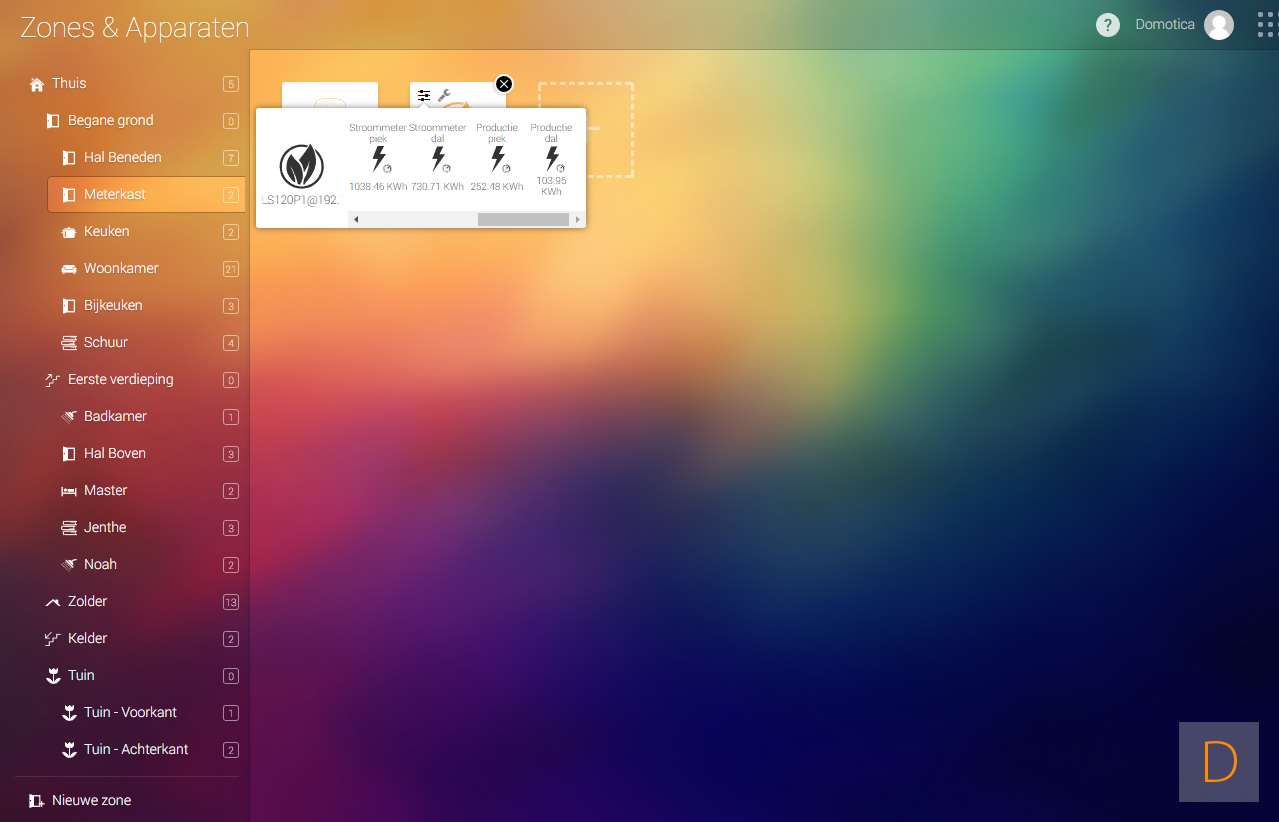Open the help question mark icon
Screen dimensions: 1279x822
pyautogui.click(x=1107, y=25)
